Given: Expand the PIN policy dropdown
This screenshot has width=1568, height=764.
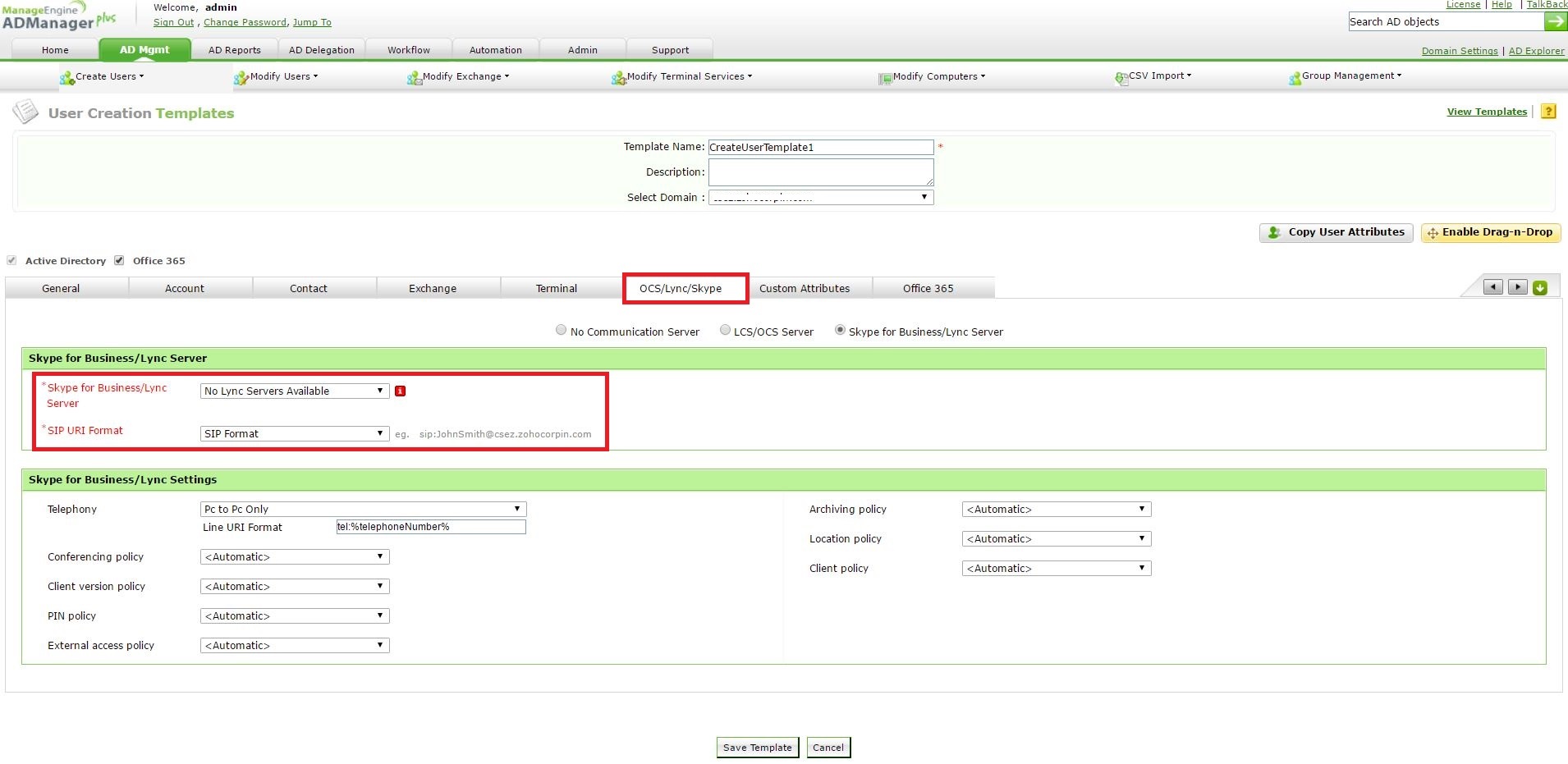Looking at the screenshot, I should (295, 616).
